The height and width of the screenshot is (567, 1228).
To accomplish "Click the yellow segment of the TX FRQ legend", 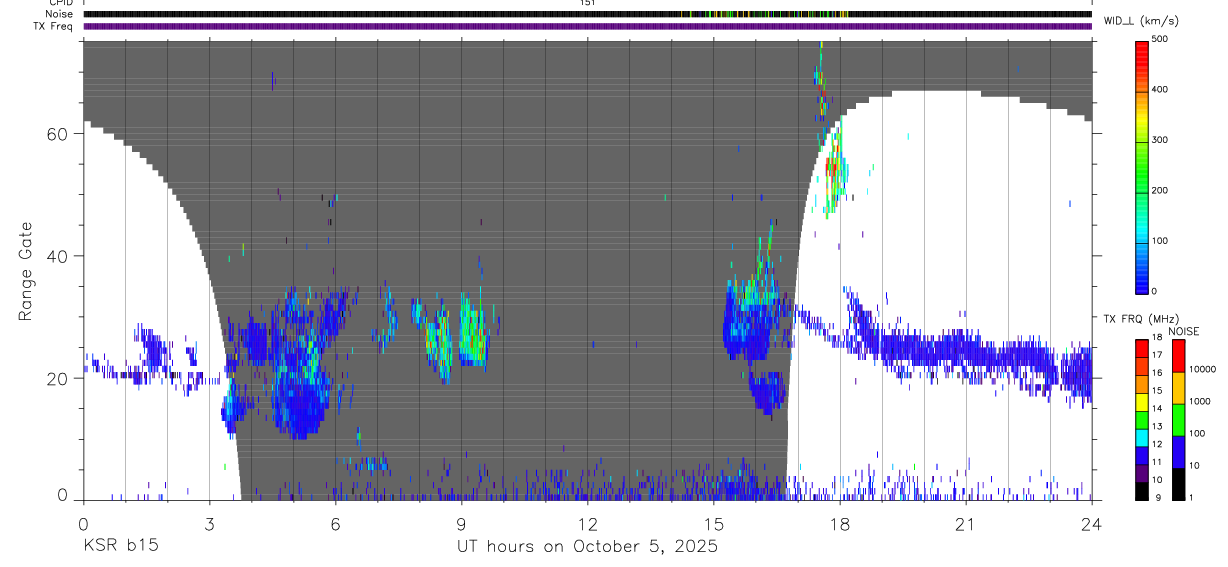I will click(1142, 403).
